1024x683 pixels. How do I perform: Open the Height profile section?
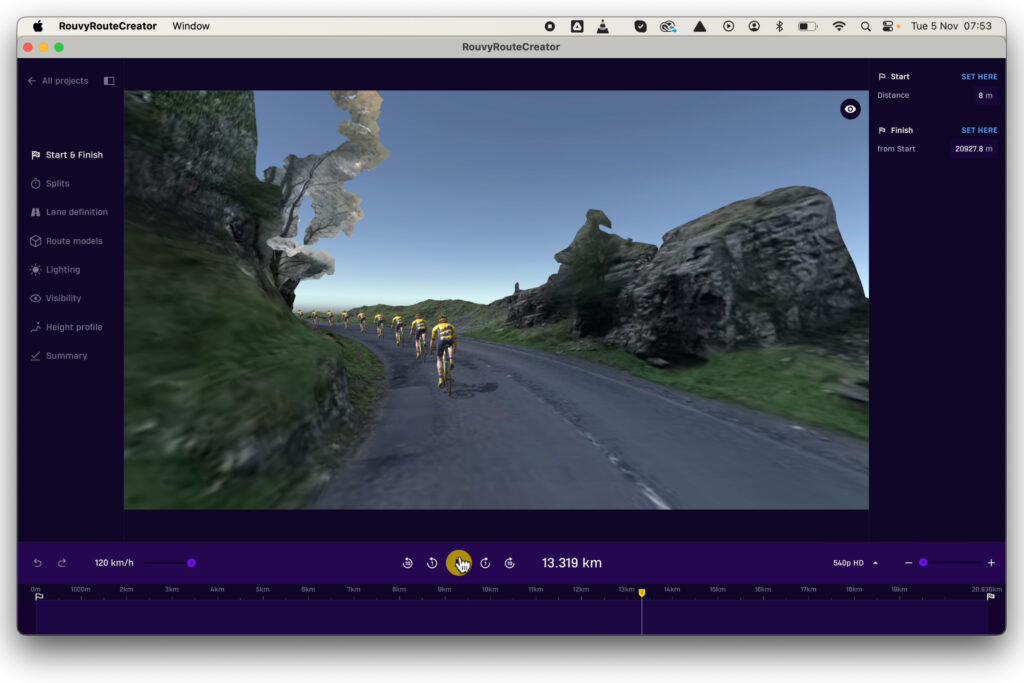point(67,327)
